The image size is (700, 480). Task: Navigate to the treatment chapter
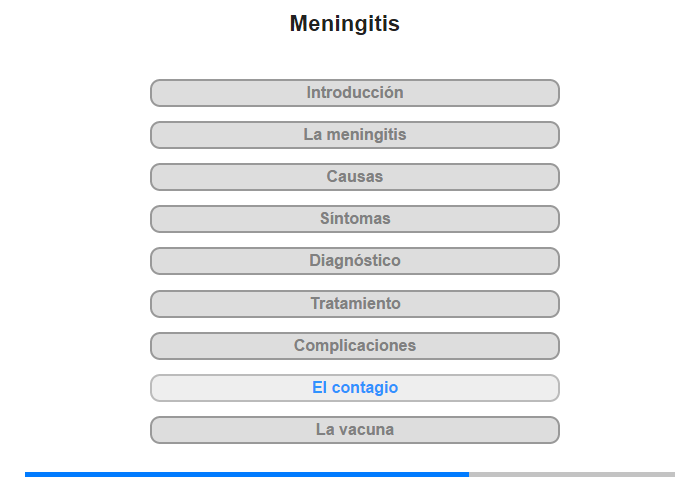(354, 304)
